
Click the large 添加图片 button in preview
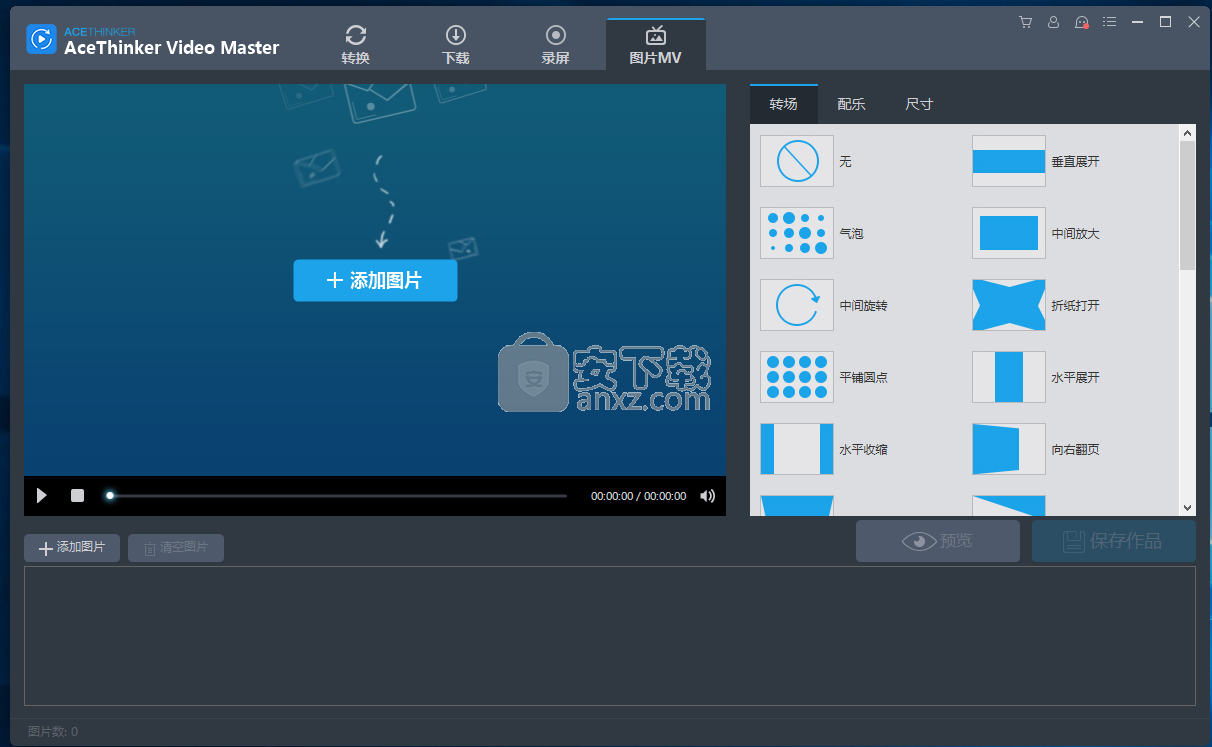(x=375, y=281)
